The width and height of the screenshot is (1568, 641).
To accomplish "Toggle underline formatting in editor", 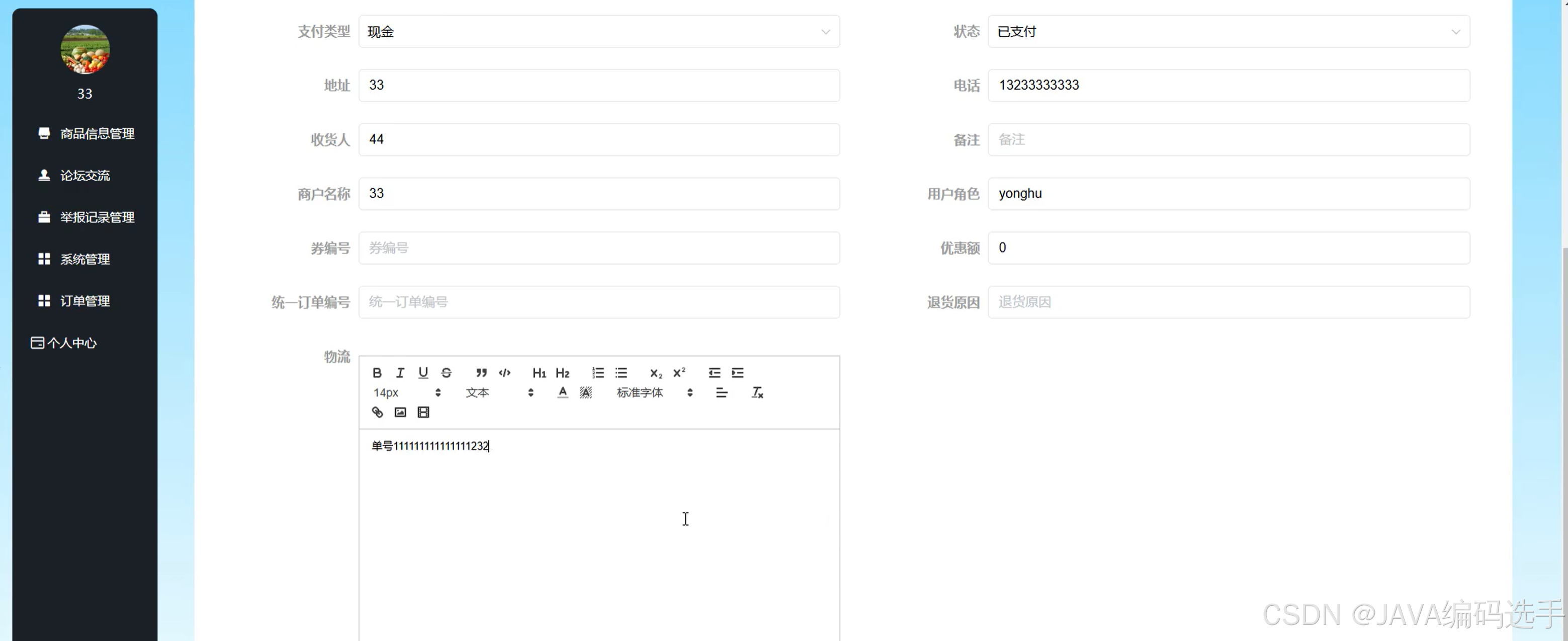I will (423, 372).
